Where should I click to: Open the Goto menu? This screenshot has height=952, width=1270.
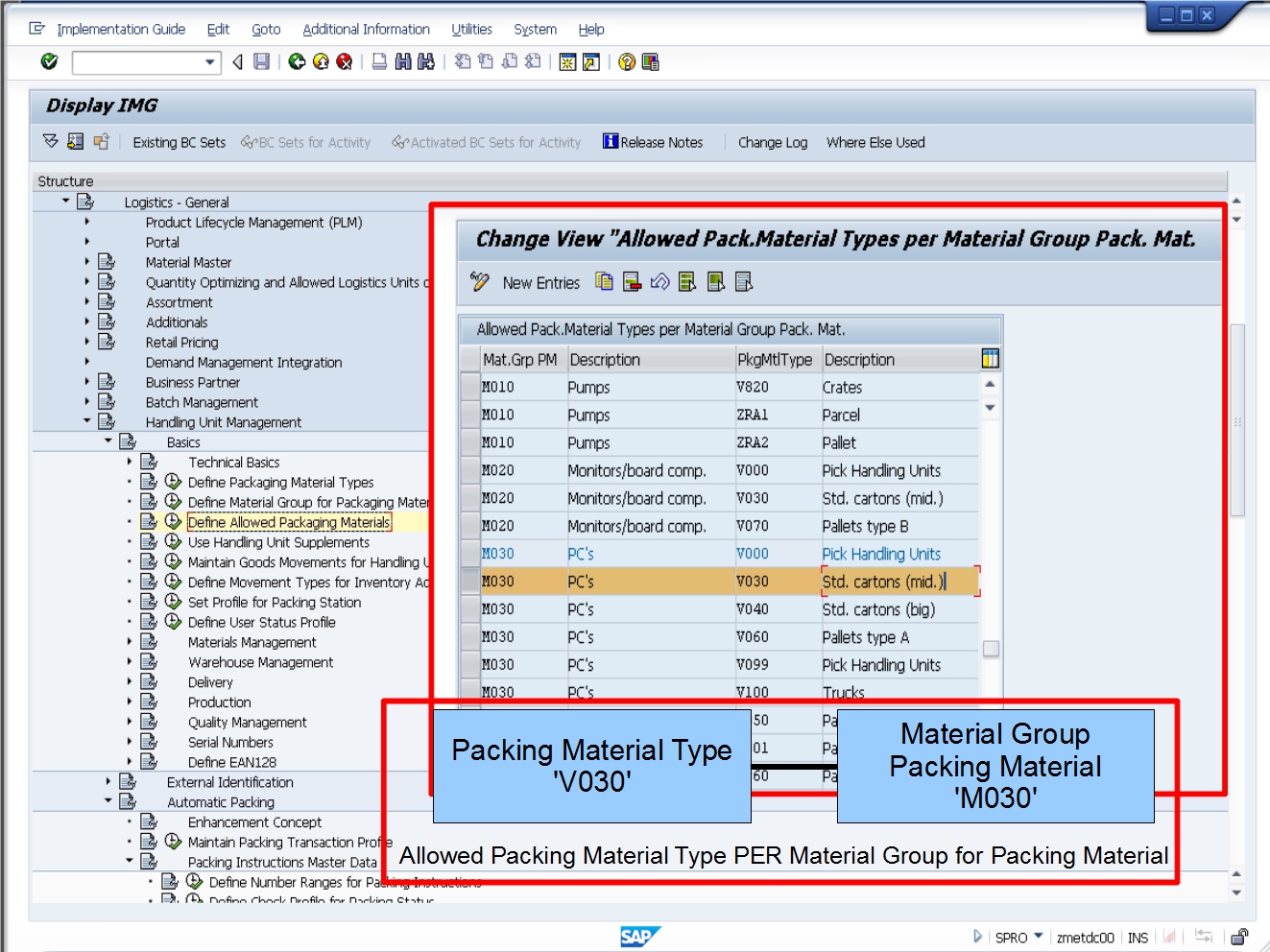click(x=266, y=29)
